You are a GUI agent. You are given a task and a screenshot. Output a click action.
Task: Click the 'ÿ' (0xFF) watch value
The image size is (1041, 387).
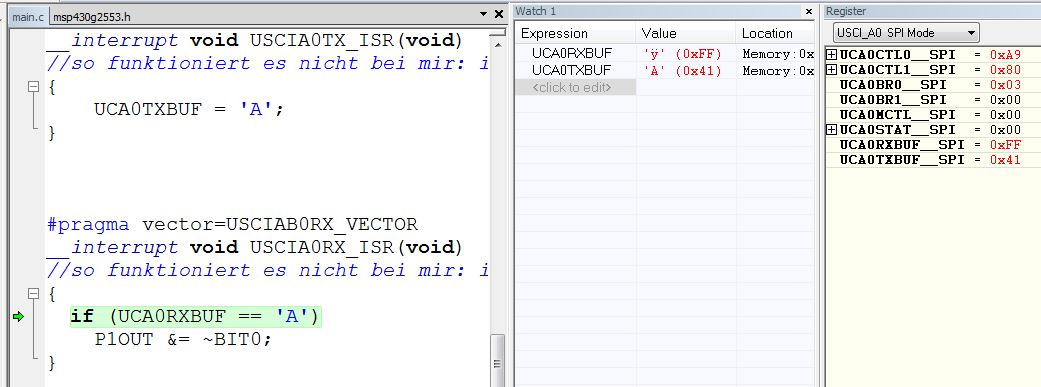(x=682, y=54)
